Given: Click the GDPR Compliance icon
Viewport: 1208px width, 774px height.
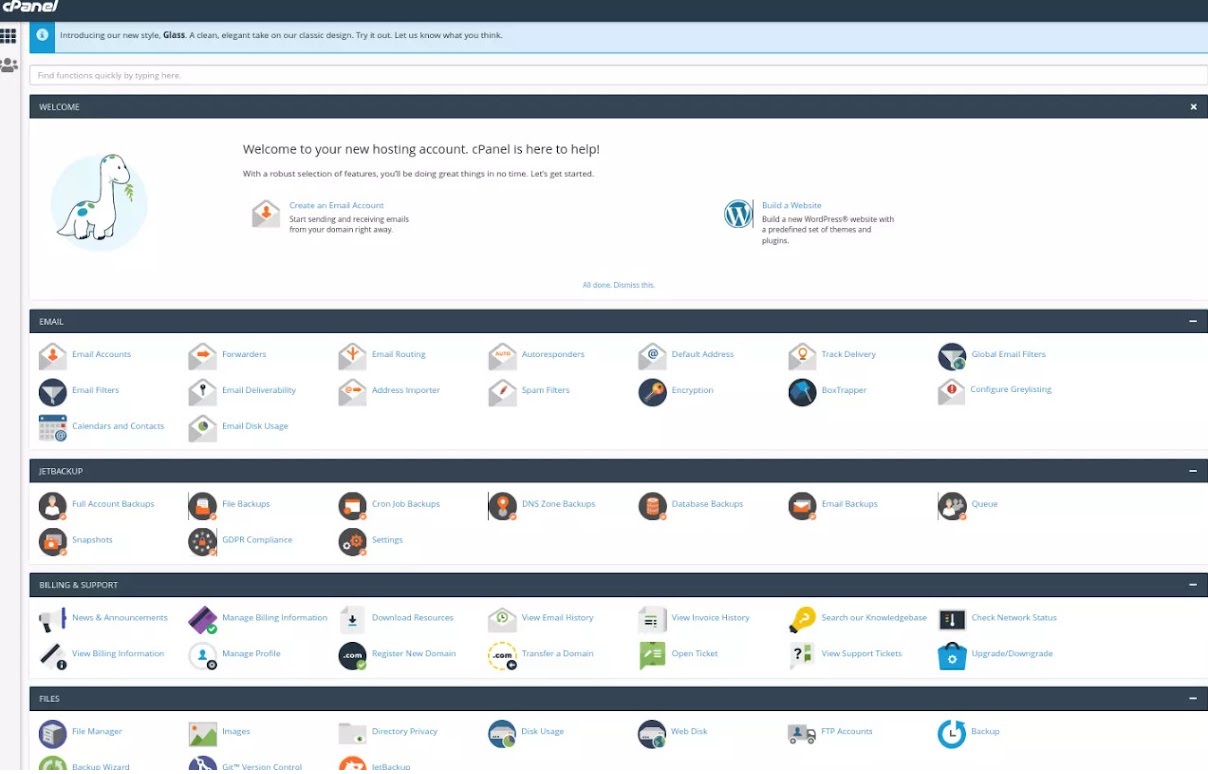Looking at the screenshot, I should (x=203, y=542).
